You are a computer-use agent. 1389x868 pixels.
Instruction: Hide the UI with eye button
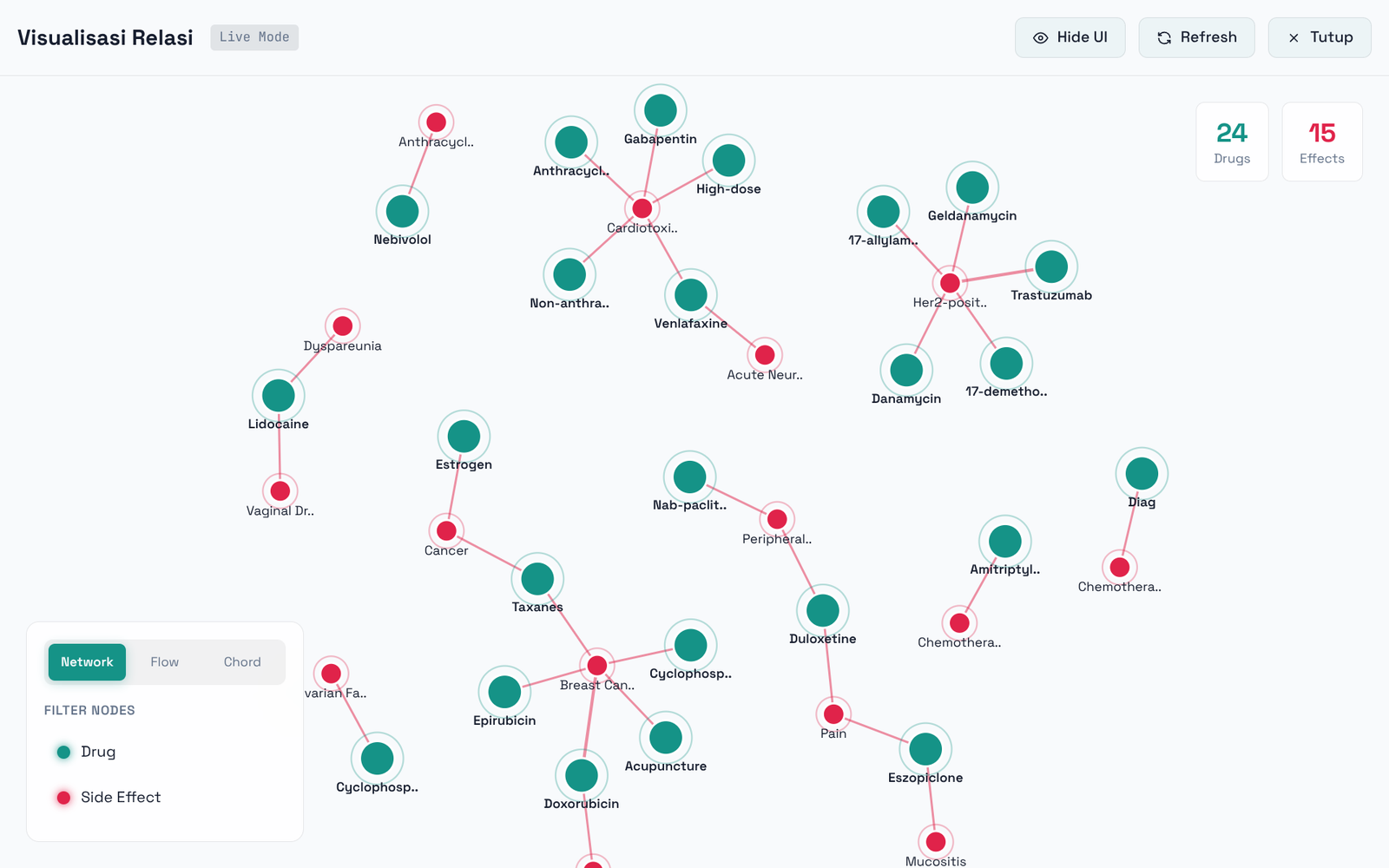pyautogui.click(x=1070, y=37)
